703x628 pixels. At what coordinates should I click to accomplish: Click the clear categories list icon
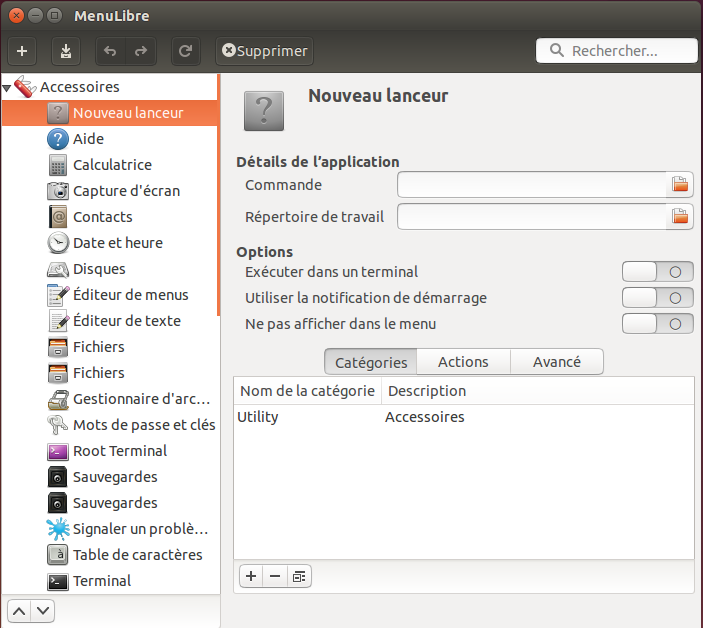click(x=299, y=576)
